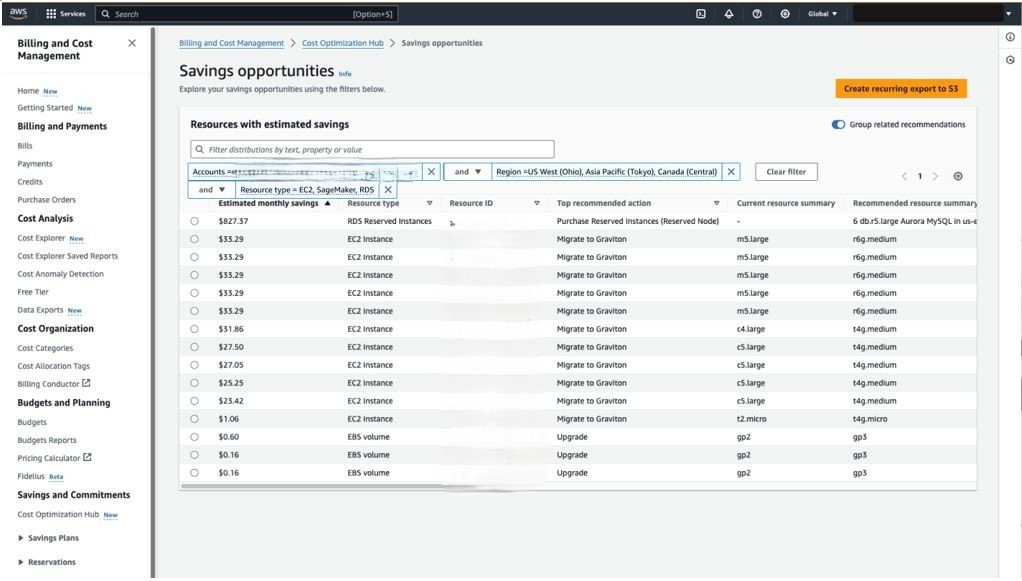Open Cost Allocation Tags
1022x581 pixels.
pos(53,366)
